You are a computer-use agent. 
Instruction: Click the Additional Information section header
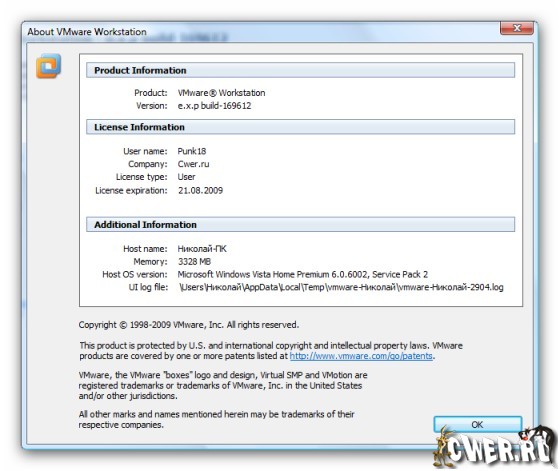300,225
